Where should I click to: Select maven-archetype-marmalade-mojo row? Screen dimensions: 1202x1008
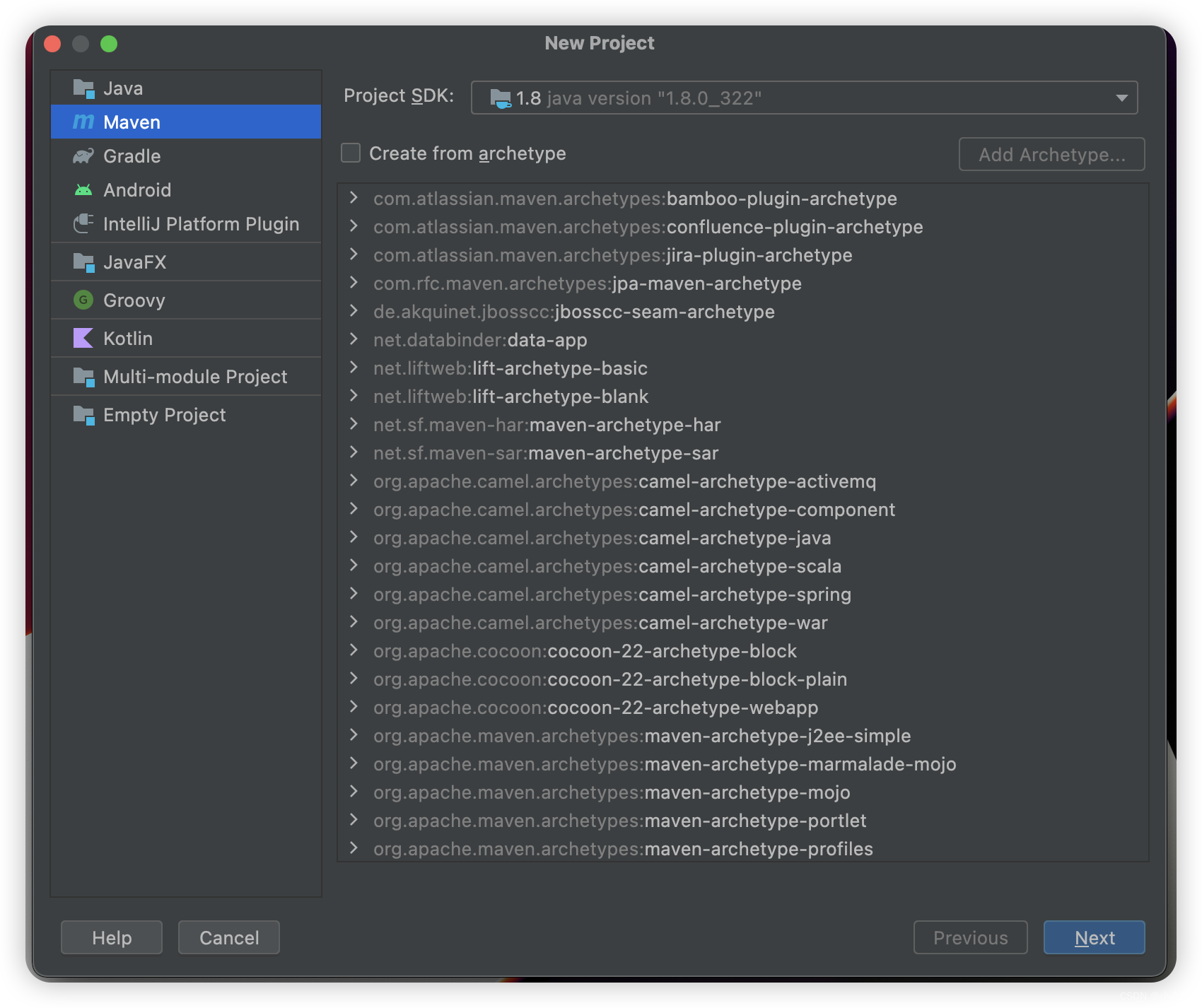pyautogui.click(x=742, y=763)
